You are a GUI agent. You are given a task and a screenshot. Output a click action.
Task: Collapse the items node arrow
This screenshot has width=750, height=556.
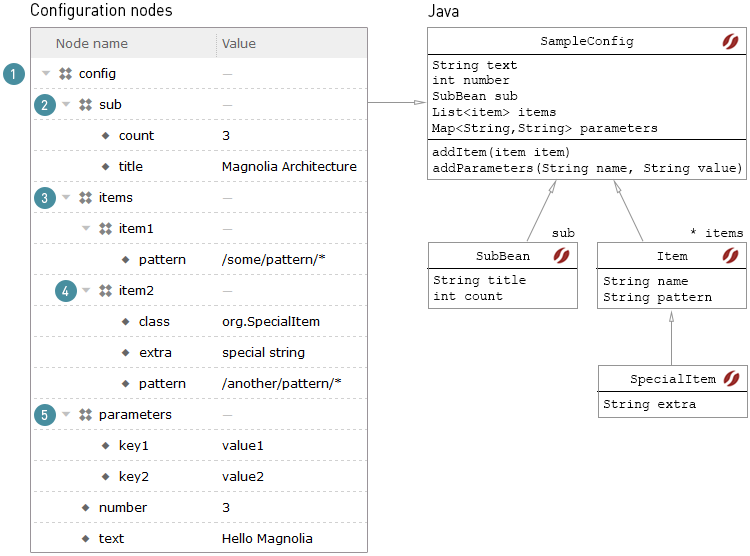click(x=66, y=197)
